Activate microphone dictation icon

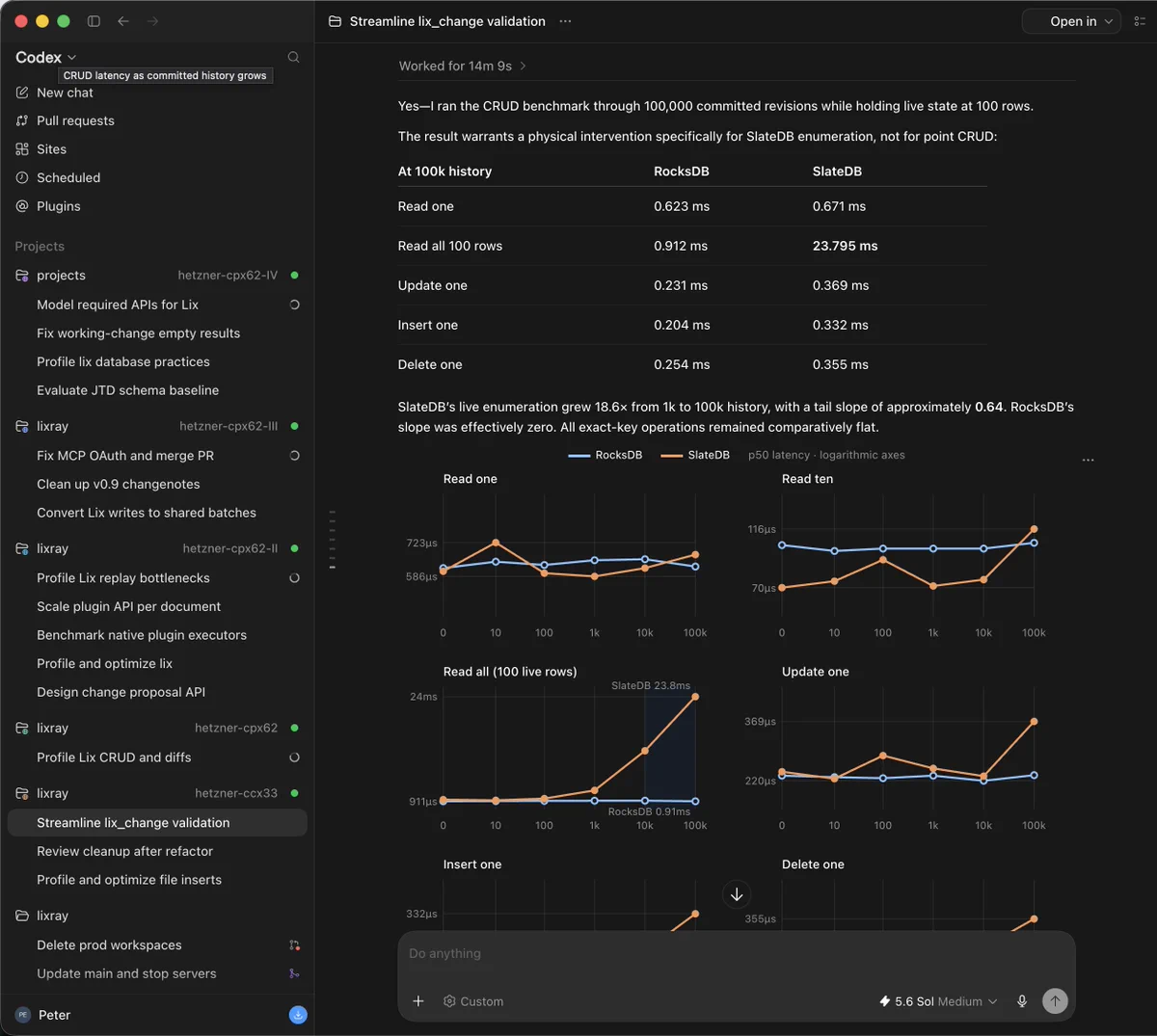1022,1001
